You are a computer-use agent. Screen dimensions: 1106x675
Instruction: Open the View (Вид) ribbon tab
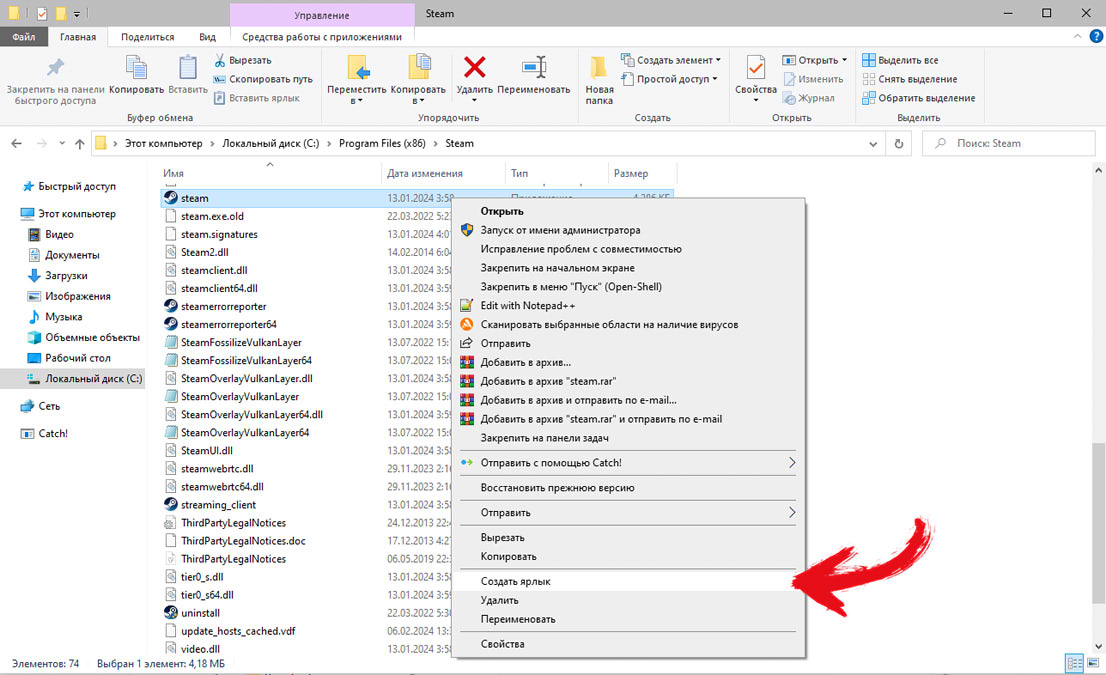click(x=207, y=37)
